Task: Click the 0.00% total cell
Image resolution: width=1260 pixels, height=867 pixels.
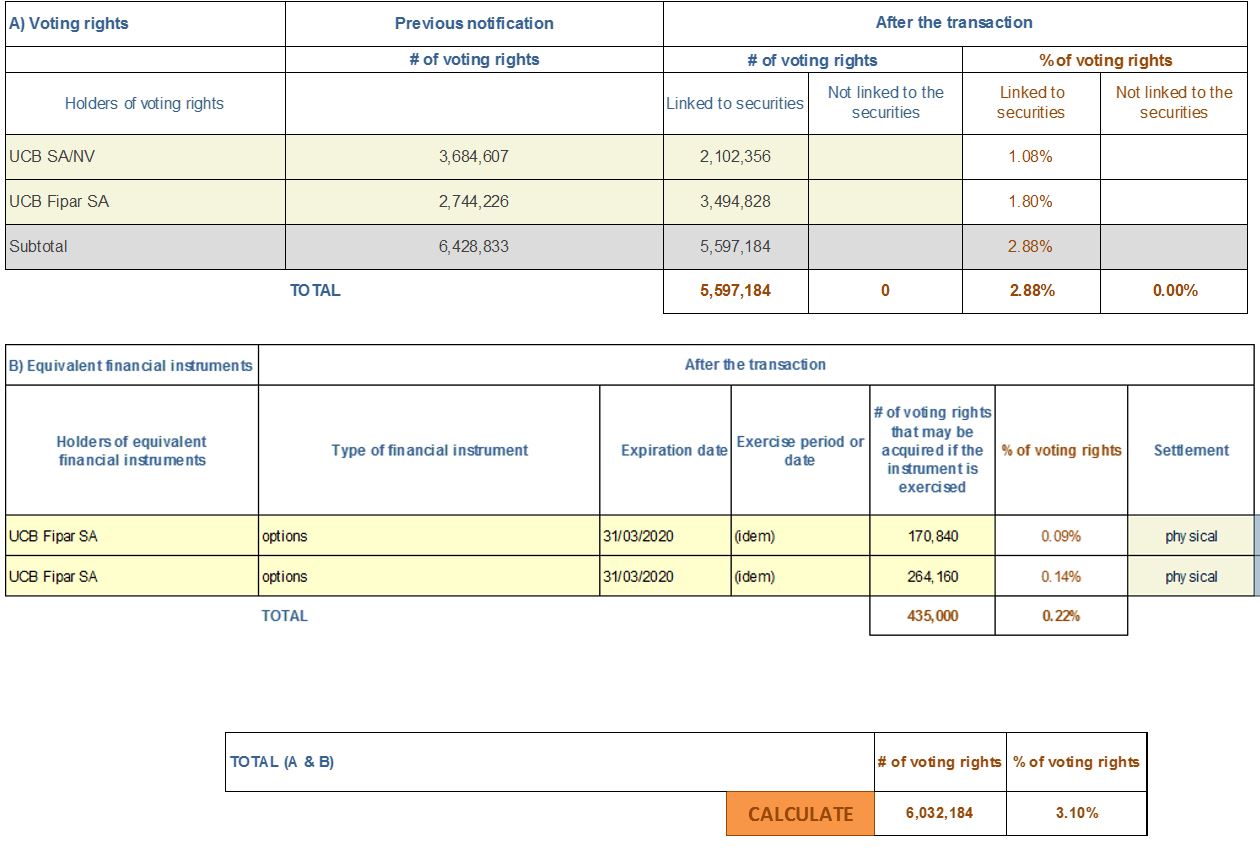Action: [x=1174, y=291]
